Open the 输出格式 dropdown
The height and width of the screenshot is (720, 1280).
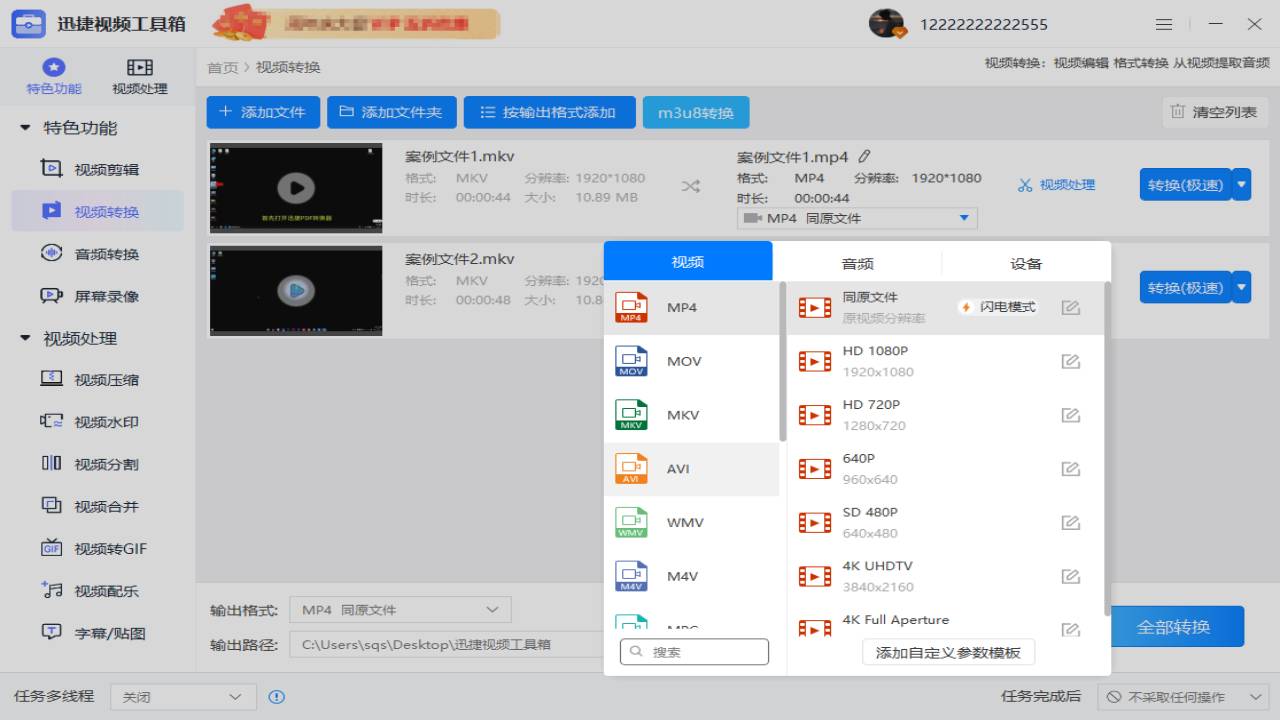tap(399, 609)
